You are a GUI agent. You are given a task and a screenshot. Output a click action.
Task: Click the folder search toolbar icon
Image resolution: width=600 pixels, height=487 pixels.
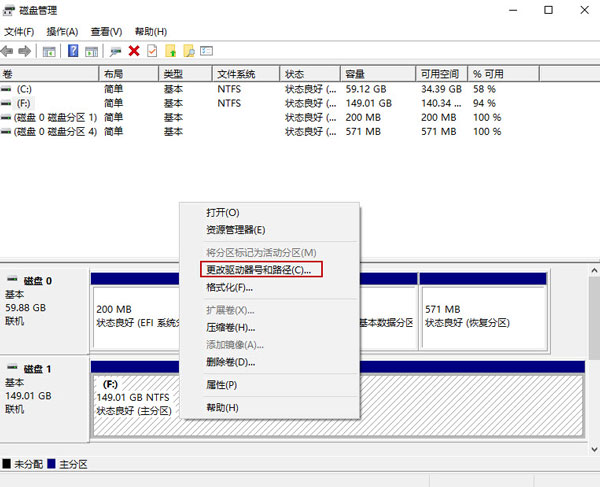[x=189, y=51]
